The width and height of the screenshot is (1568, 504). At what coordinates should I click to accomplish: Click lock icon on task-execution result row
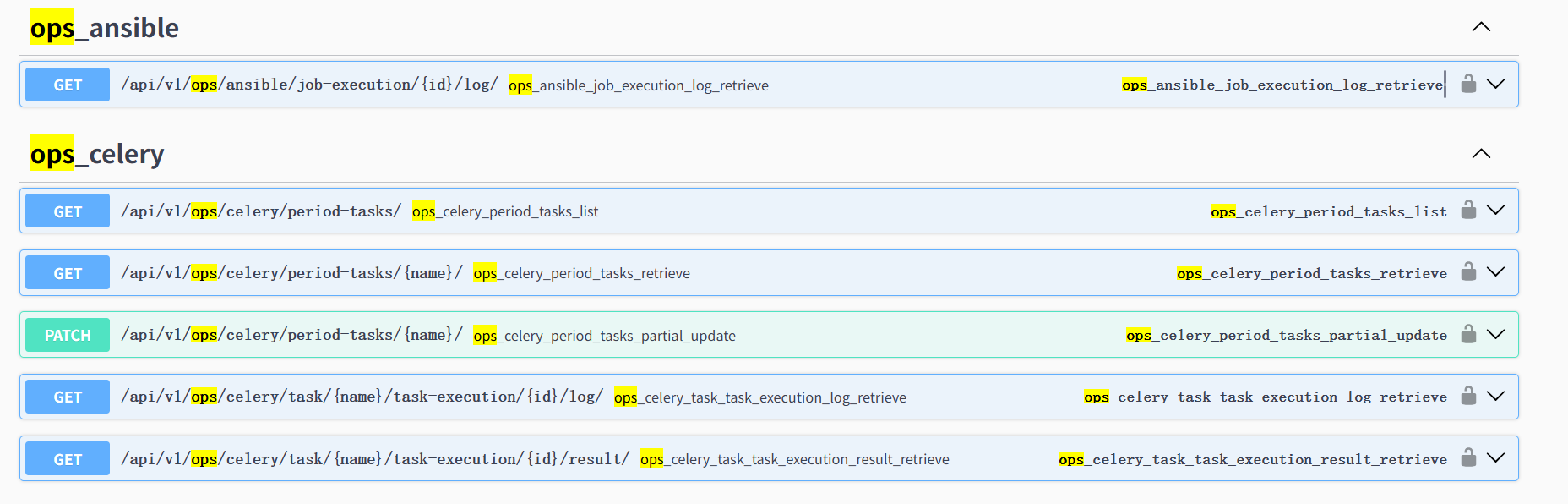[x=1468, y=458]
